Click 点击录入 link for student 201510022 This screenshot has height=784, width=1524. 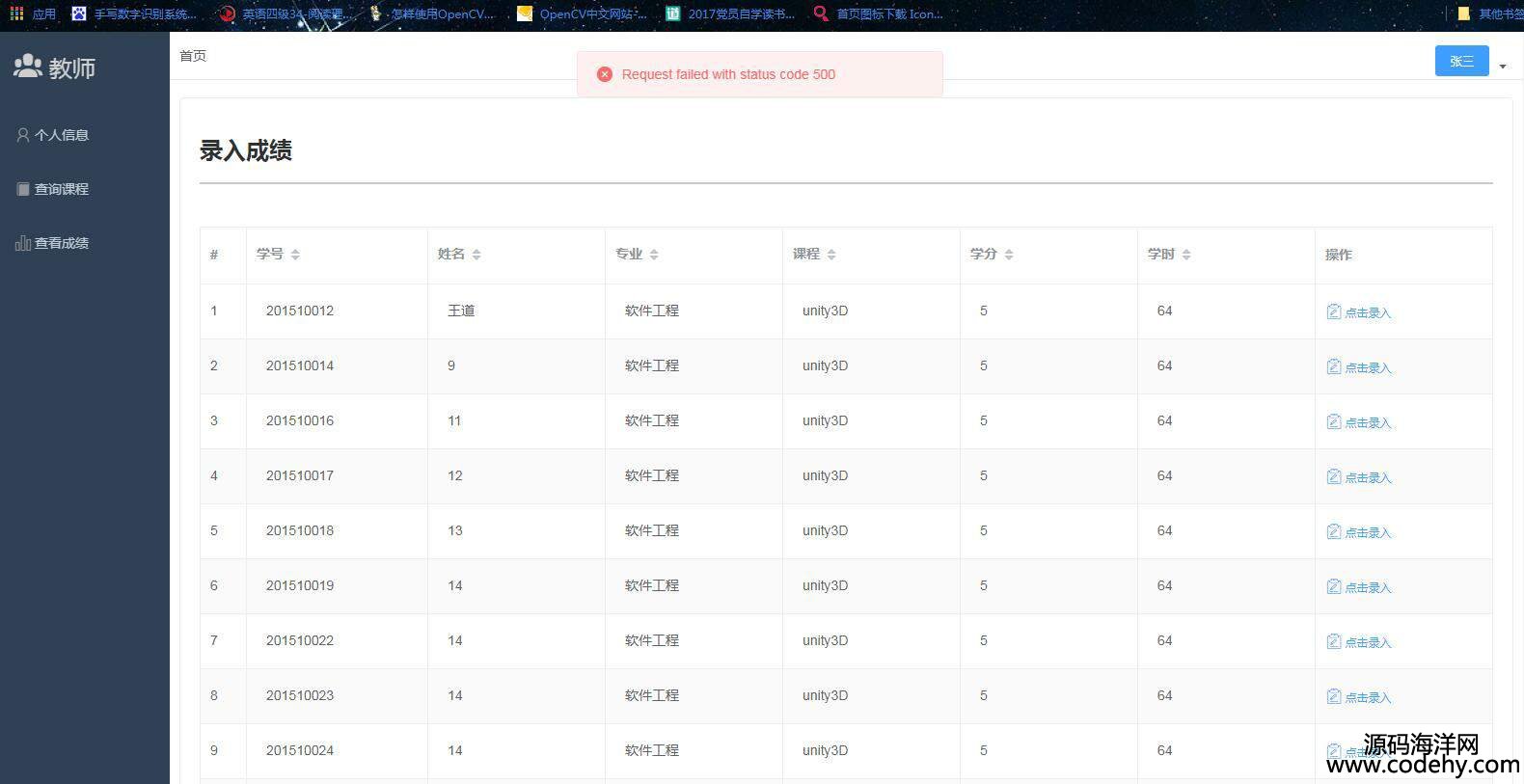1368,642
